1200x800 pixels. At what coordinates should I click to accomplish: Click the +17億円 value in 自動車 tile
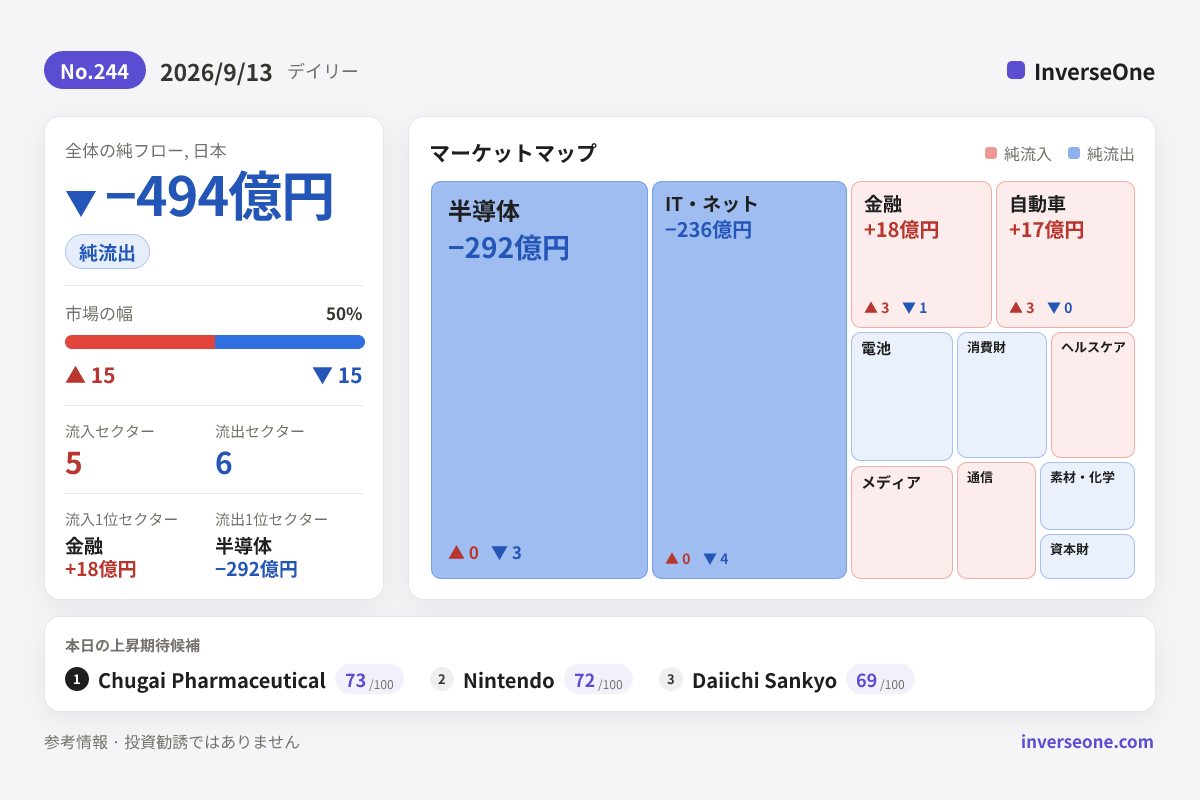[x=1046, y=230]
